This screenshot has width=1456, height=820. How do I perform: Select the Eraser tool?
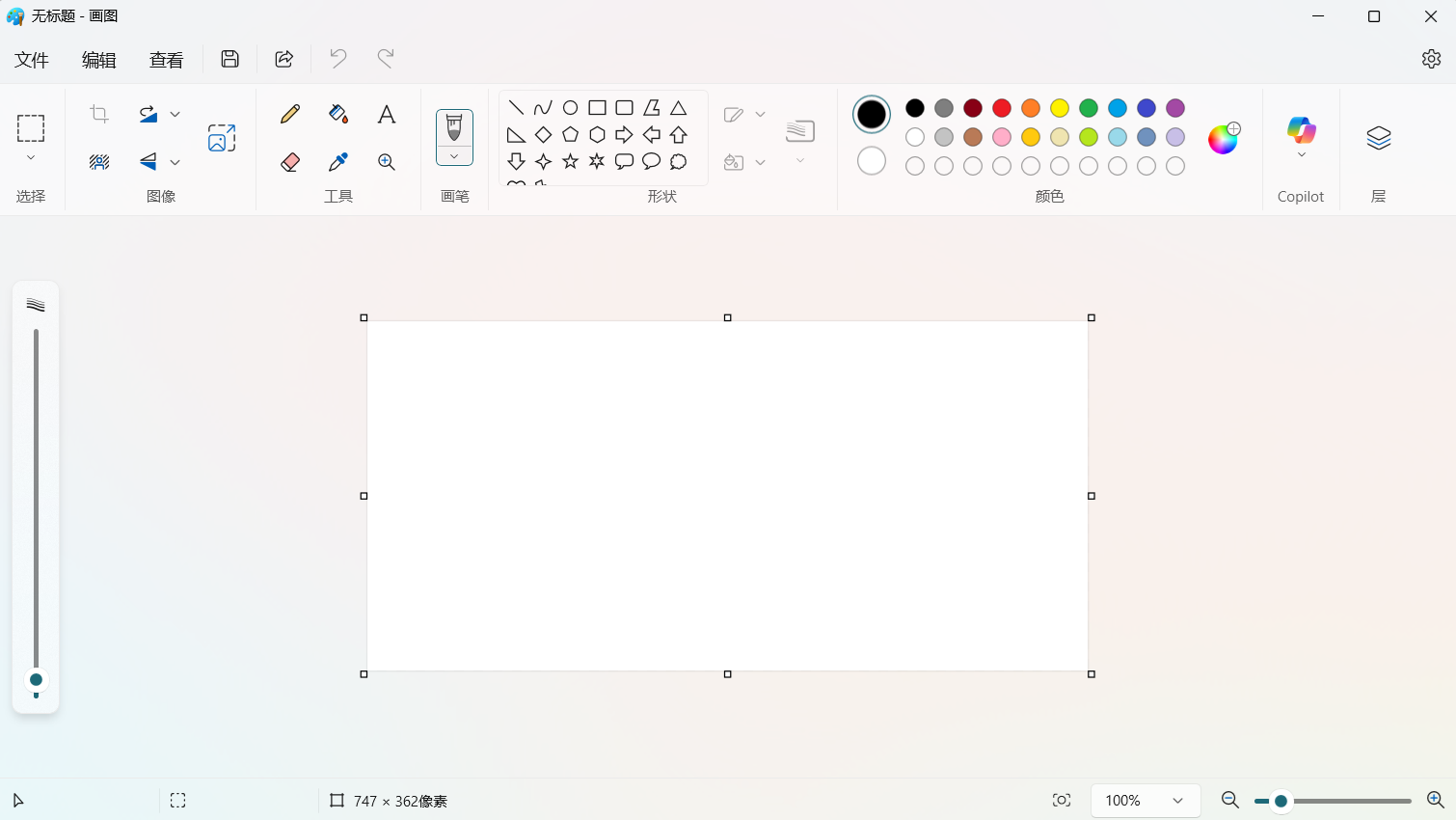click(x=290, y=162)
